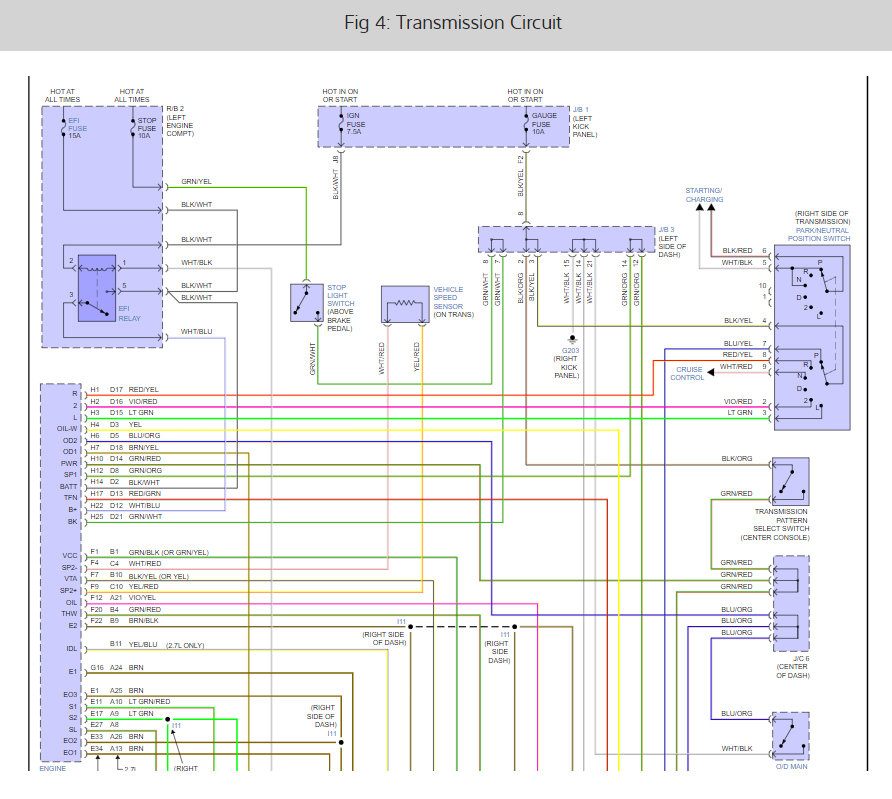
Task: Click the J/B 1 junction block label
Action: [x=581, y=109]
